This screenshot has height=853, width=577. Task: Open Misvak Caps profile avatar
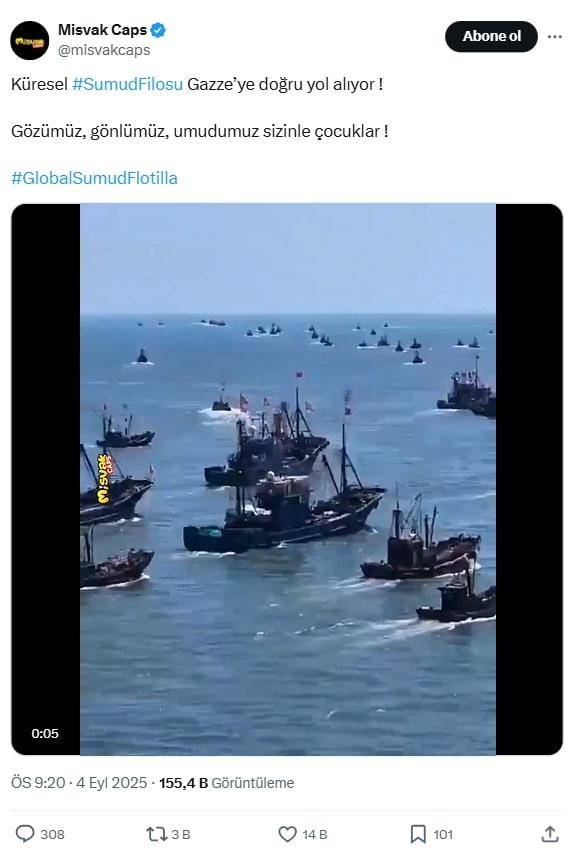(29, 40)
